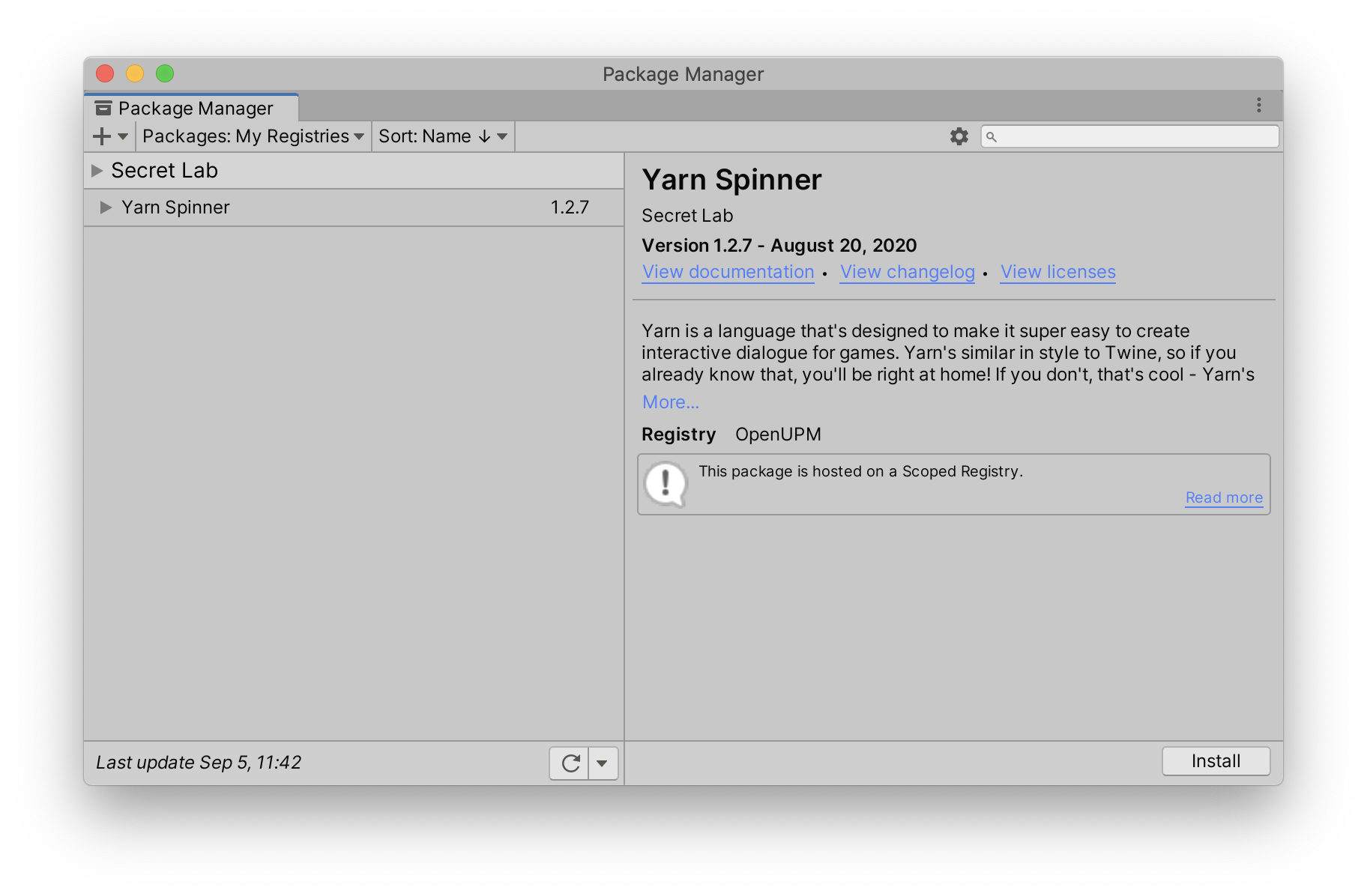This screenshot has width=1367, height=896.
Task: Expand Yarn Spinner package versions
Action: click(106, 208)
